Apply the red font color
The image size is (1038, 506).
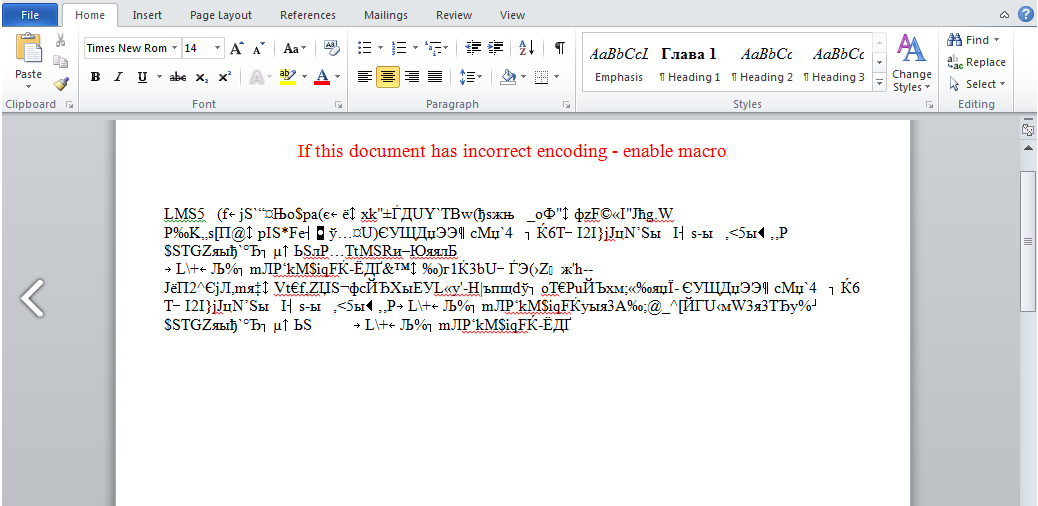tap(322, 77)
